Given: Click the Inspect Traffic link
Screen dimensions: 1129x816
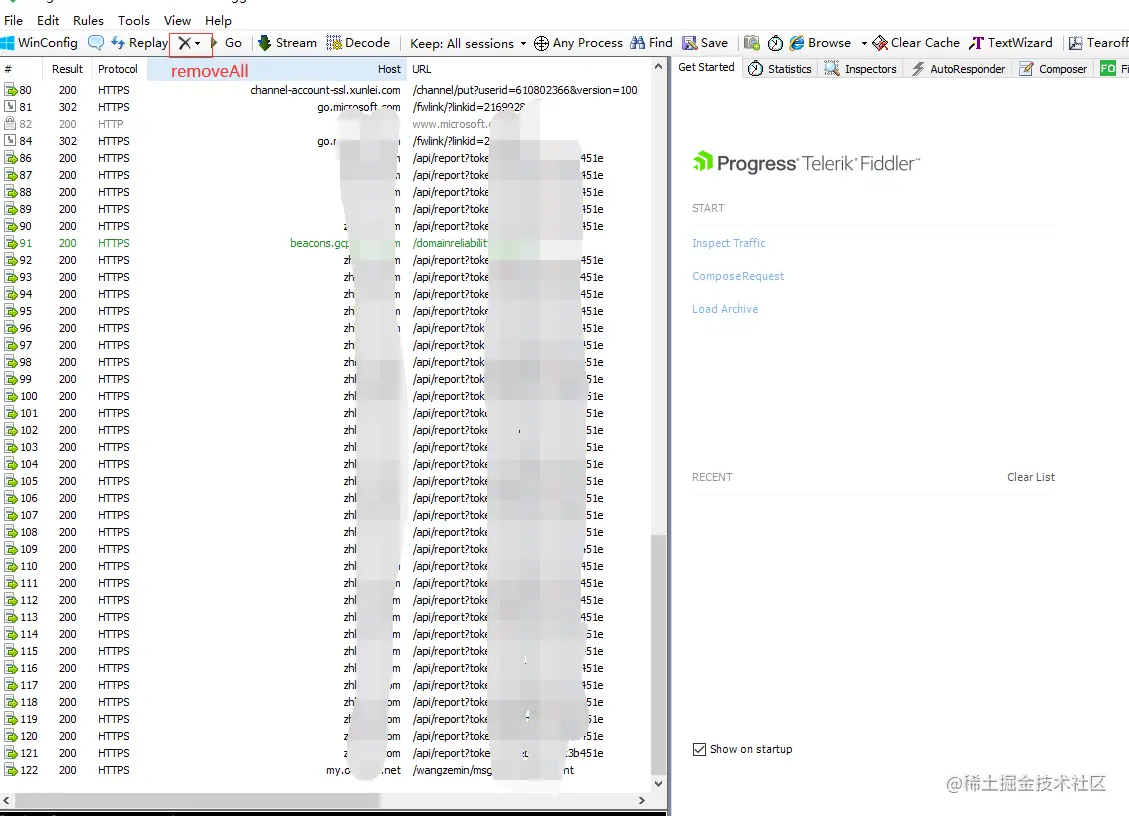Looking at the screenshot, I should point(729,243).
